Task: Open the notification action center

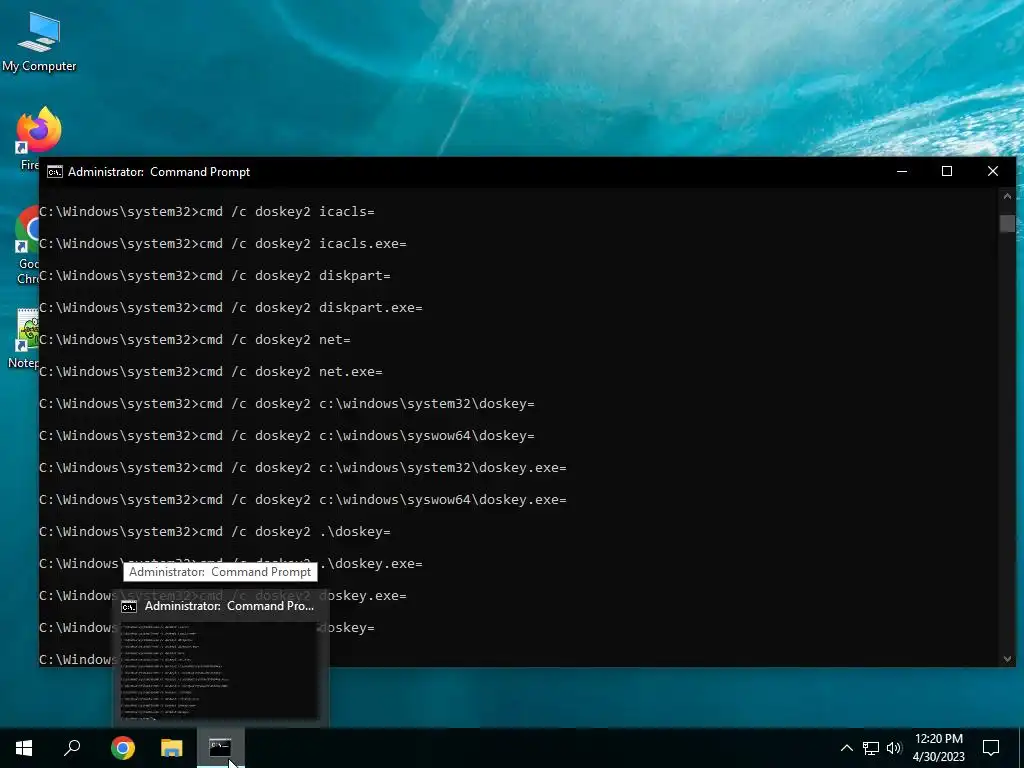Action: pos(991,748)
